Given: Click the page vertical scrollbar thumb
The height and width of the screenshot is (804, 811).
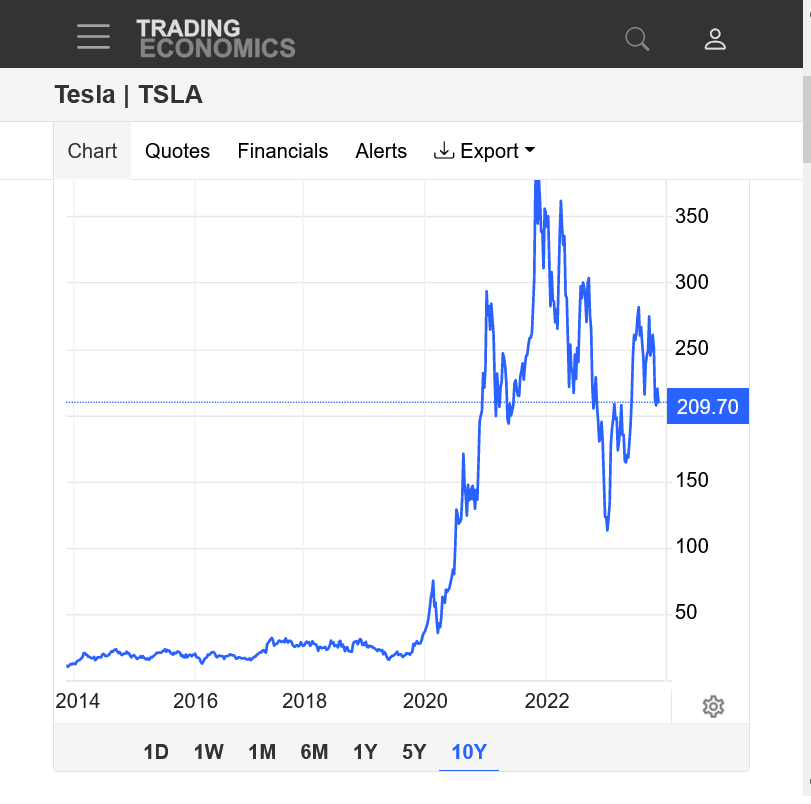Looking at the screenshot, I should 807,119.
